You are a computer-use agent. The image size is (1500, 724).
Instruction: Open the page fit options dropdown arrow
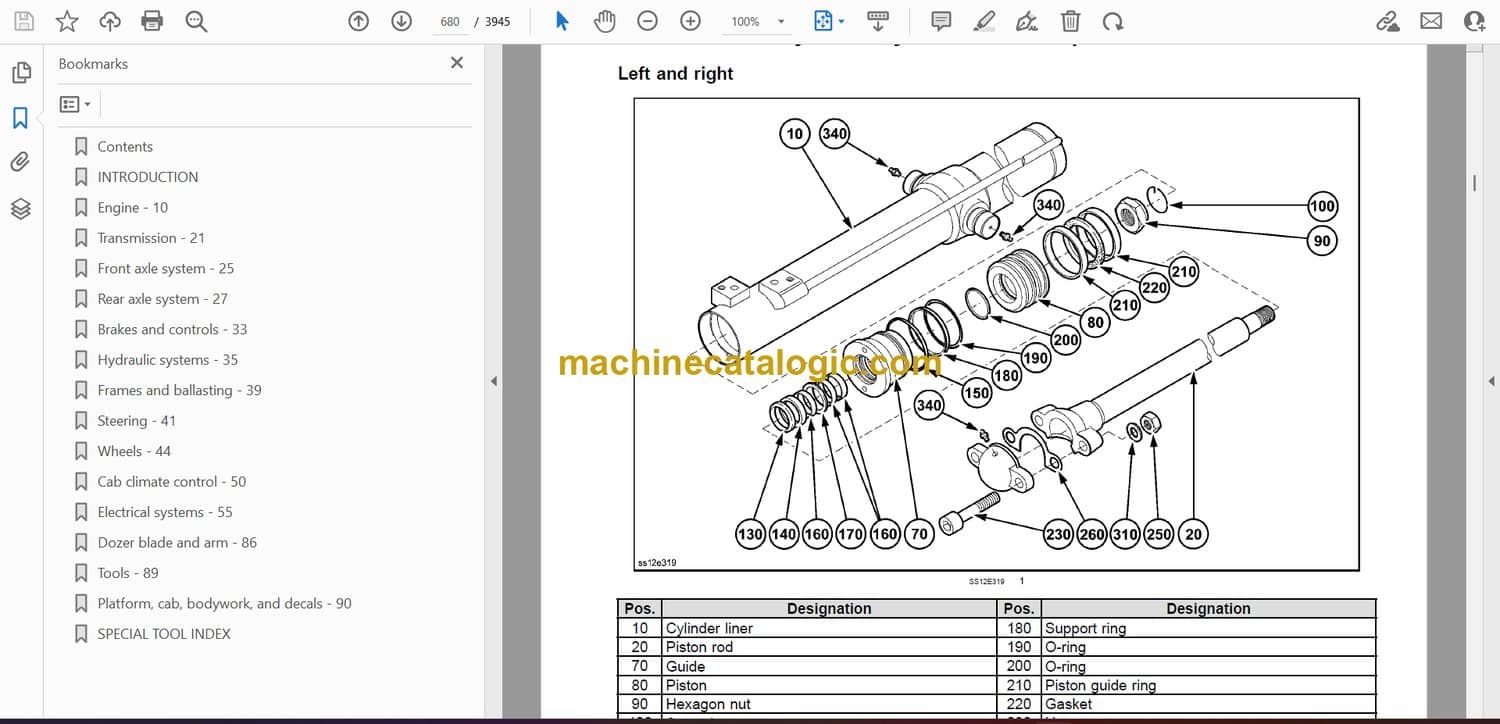coord(841,21)
